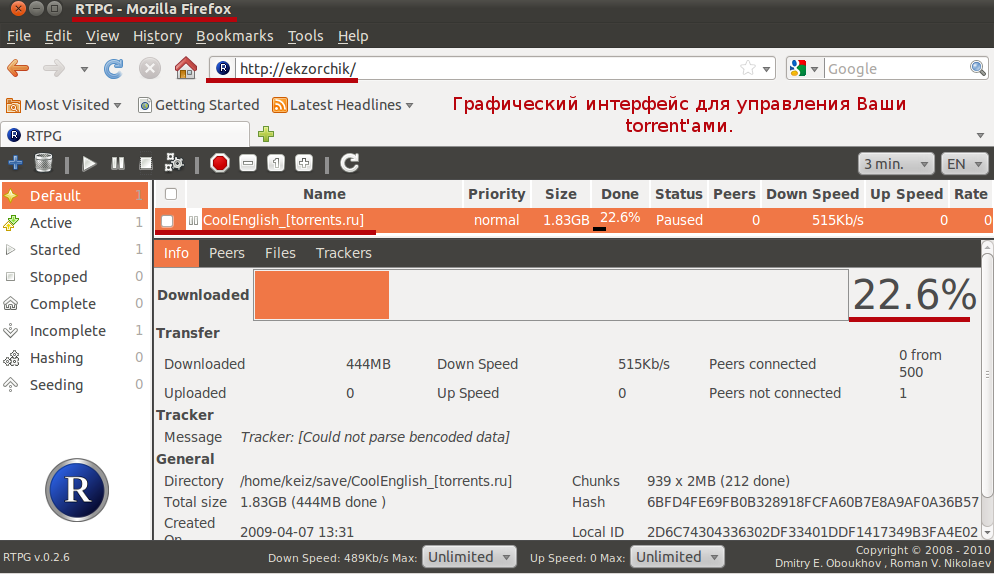Open the address bar history dropdown
Image resolution: width=994 pixels, height=574 pixels.
click(x=766, y=68)
